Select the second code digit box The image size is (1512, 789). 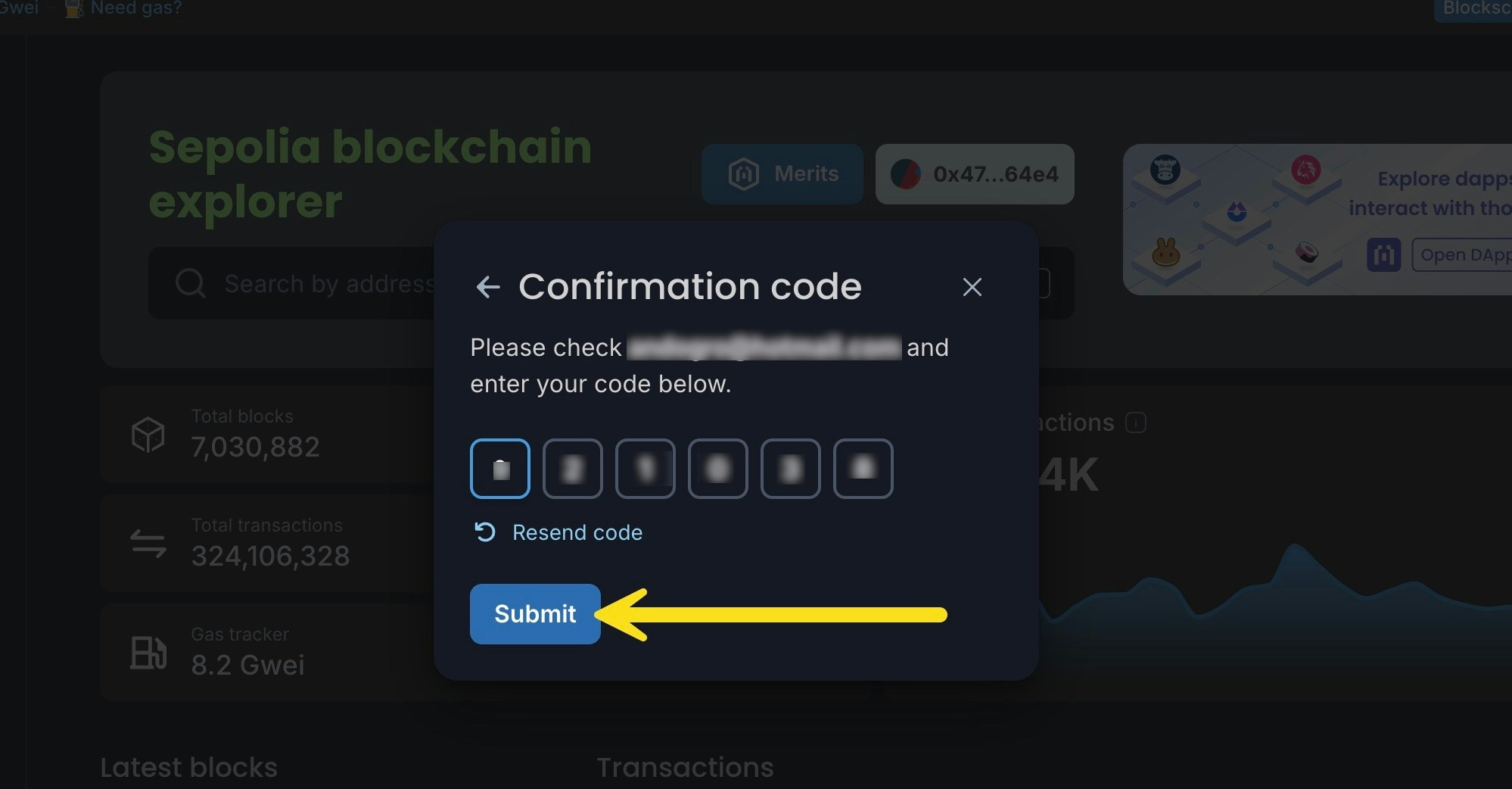coord(572,469)
